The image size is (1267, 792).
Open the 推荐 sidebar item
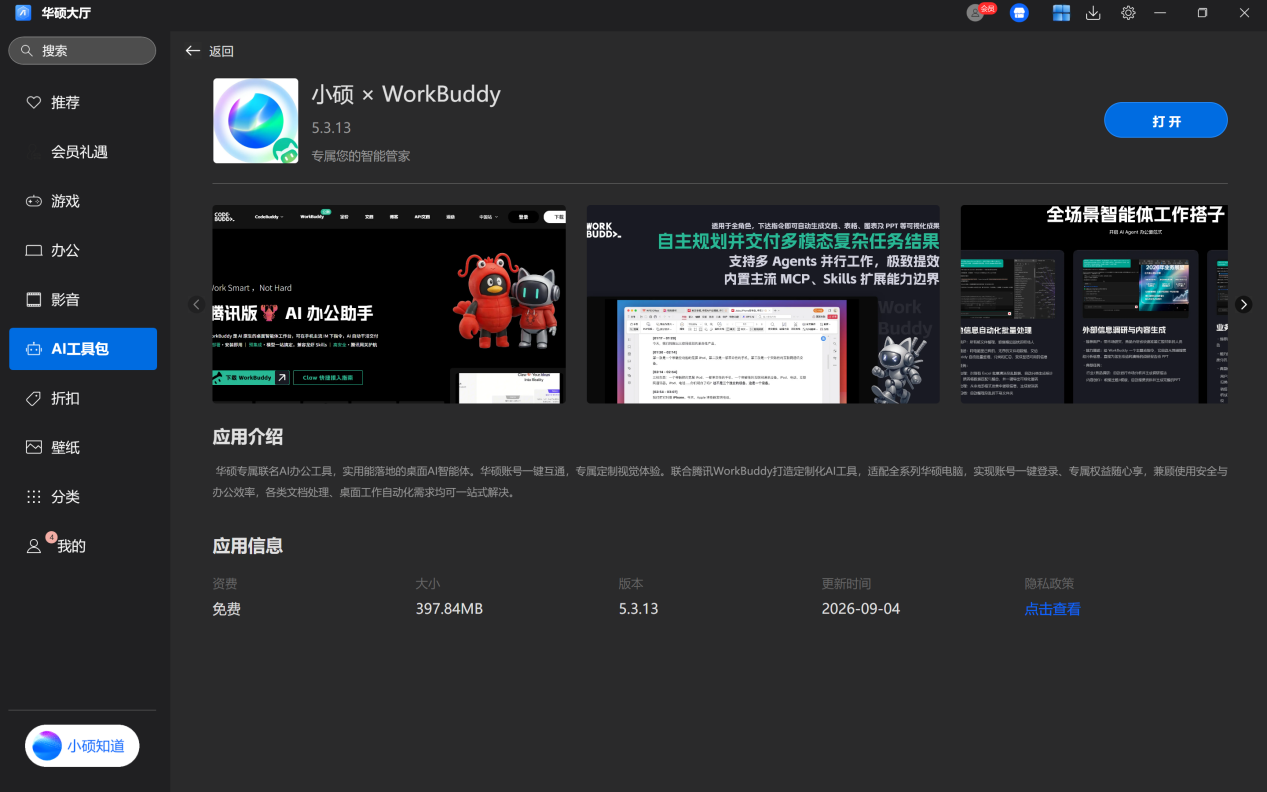pyautogui.click(x=83, y=102)
